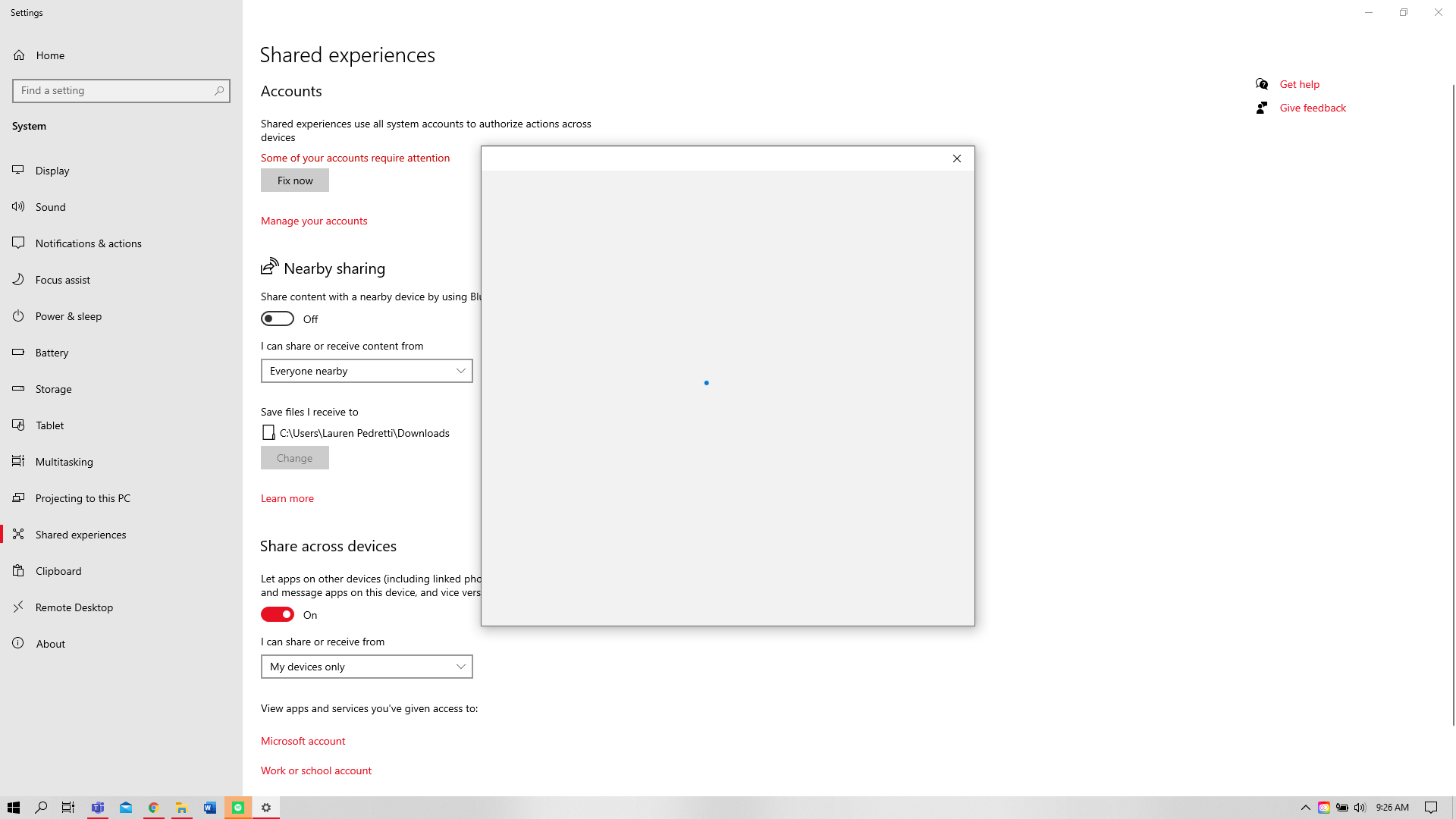Click the Home icon in sidebar

tap(19, 55)
